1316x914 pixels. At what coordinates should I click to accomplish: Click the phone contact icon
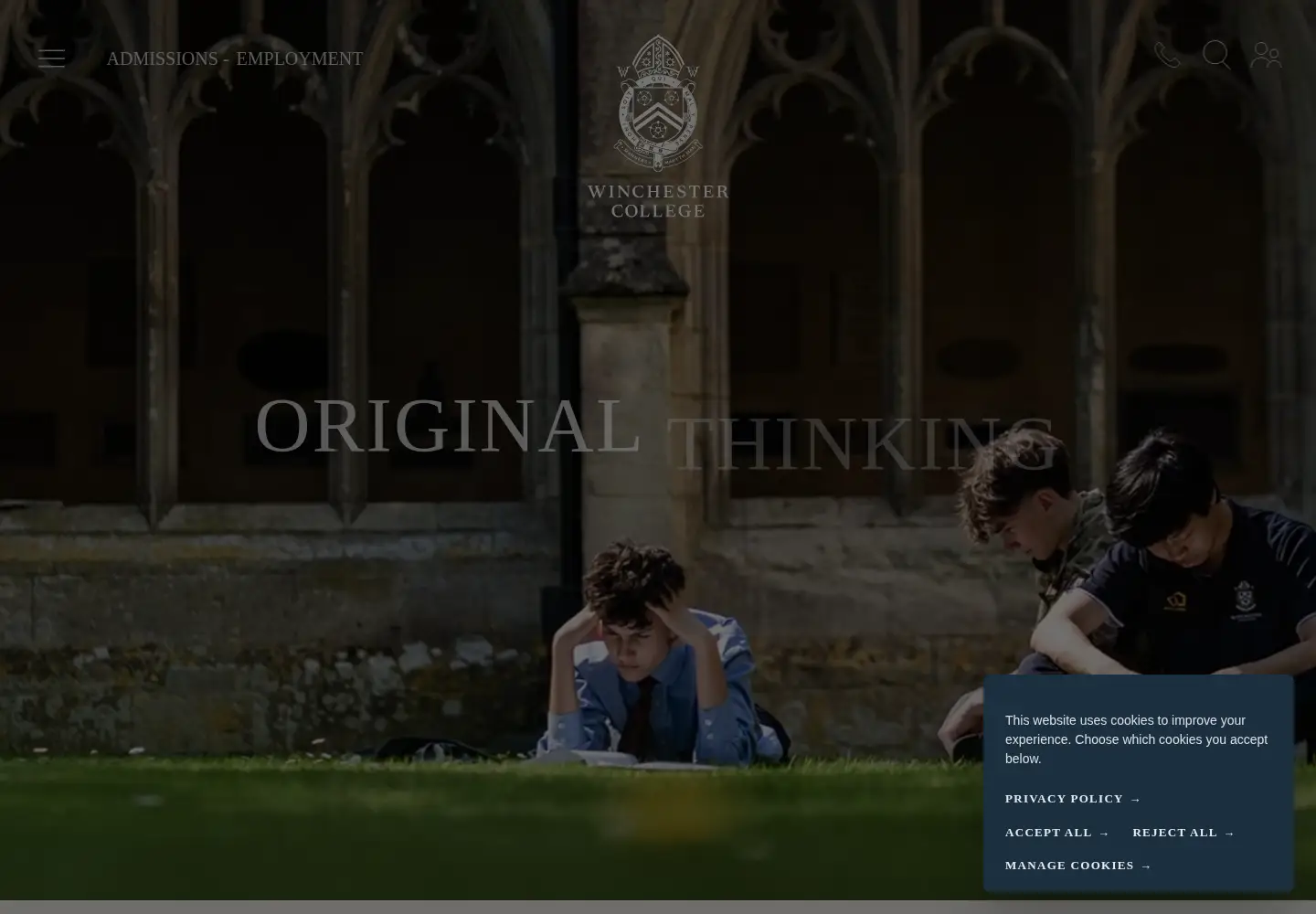[1167, 56]
